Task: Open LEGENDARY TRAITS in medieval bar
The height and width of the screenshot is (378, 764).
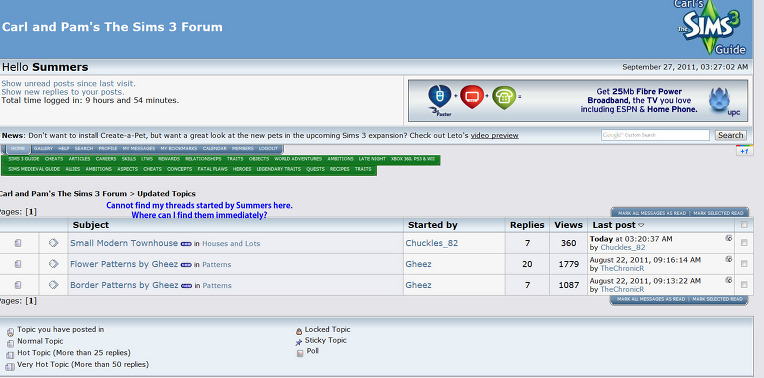Action: coord(279,169)
